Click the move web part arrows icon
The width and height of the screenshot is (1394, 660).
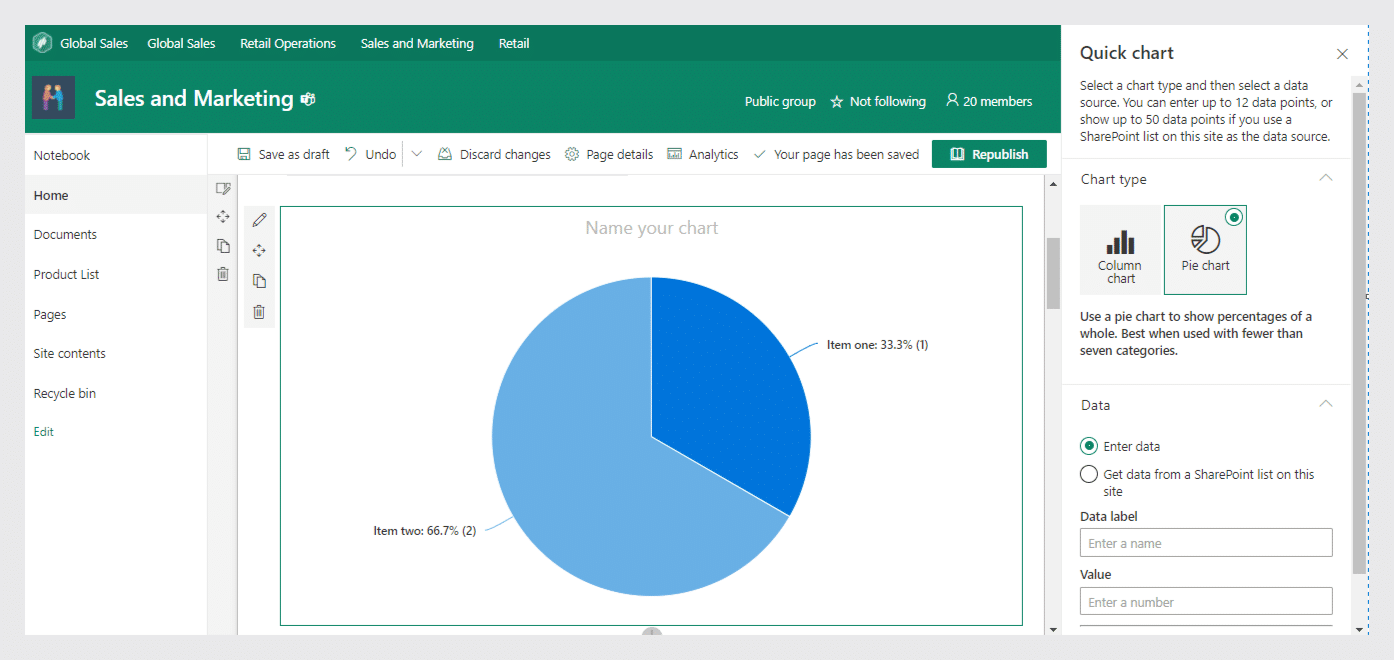[259, 250]
